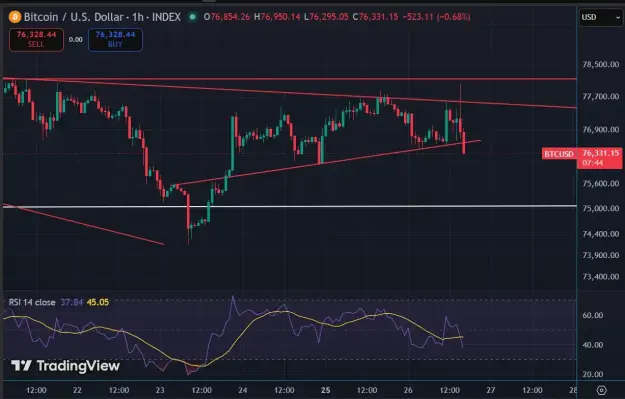Click the 75,000.00 price axis label
This screenshot has width=625, height=399.
tap(601, 208)
